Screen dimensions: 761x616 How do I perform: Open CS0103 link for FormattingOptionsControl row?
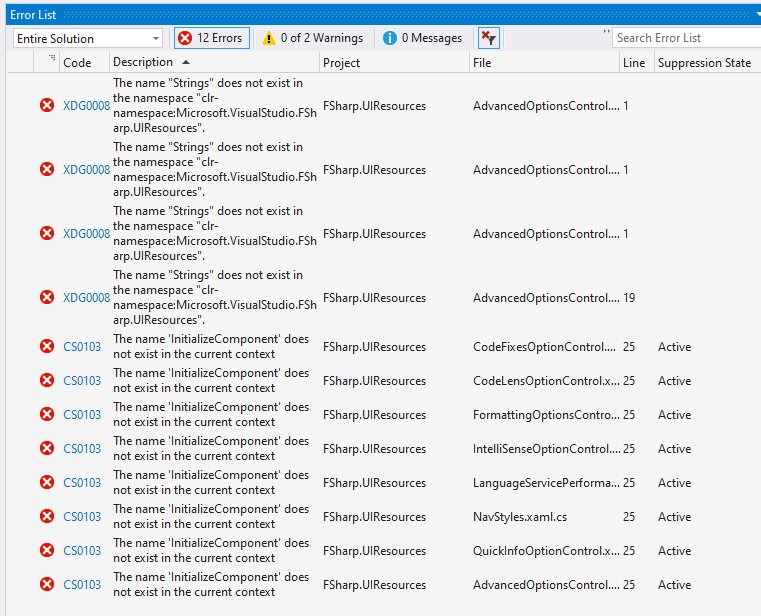click(x=82, y=415)
